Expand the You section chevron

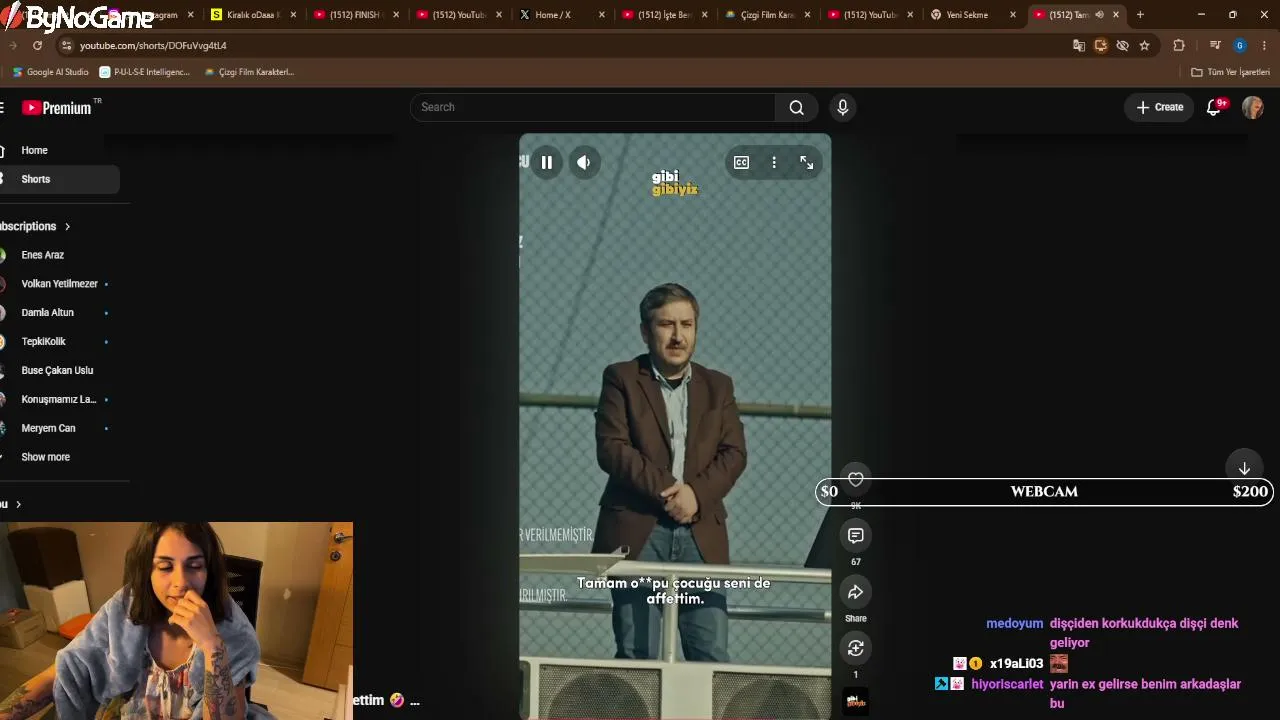(18, 504)
